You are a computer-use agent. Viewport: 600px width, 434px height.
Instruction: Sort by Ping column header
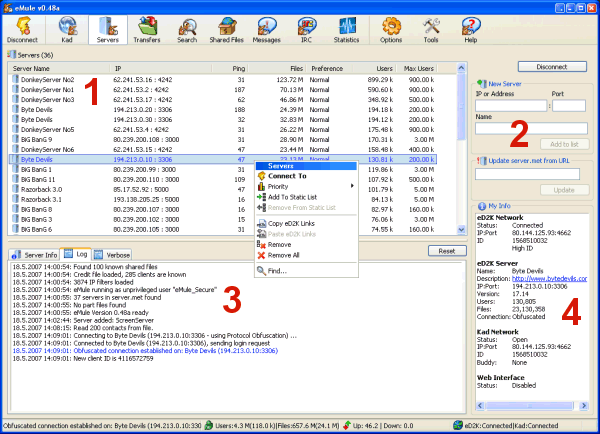(230, 69)
